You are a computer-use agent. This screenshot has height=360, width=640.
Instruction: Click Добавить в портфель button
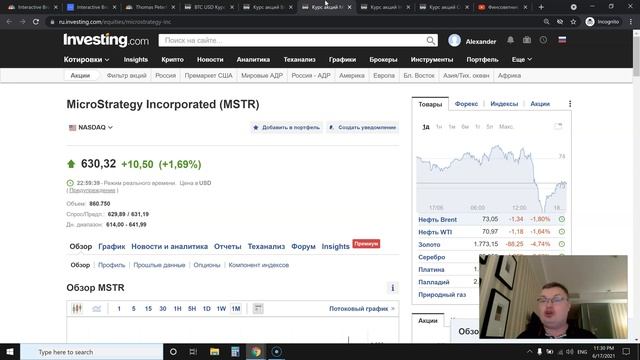tap(287, 127)
